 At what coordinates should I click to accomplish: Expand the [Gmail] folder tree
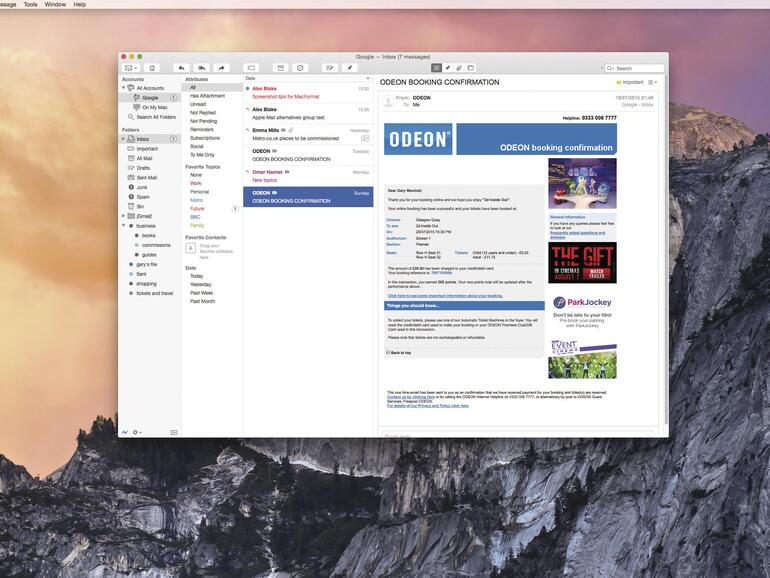coord(124,216)
